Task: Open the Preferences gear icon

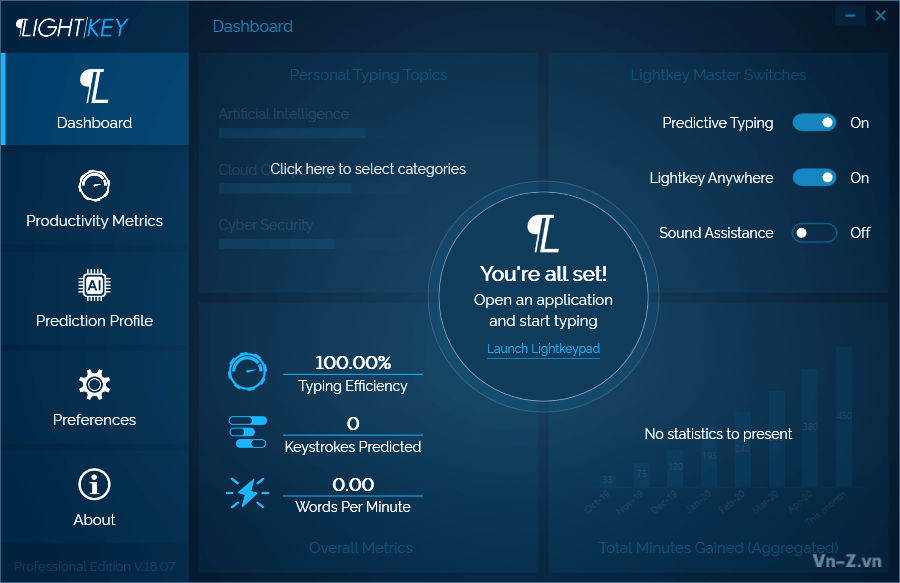Action: point(94,384)
